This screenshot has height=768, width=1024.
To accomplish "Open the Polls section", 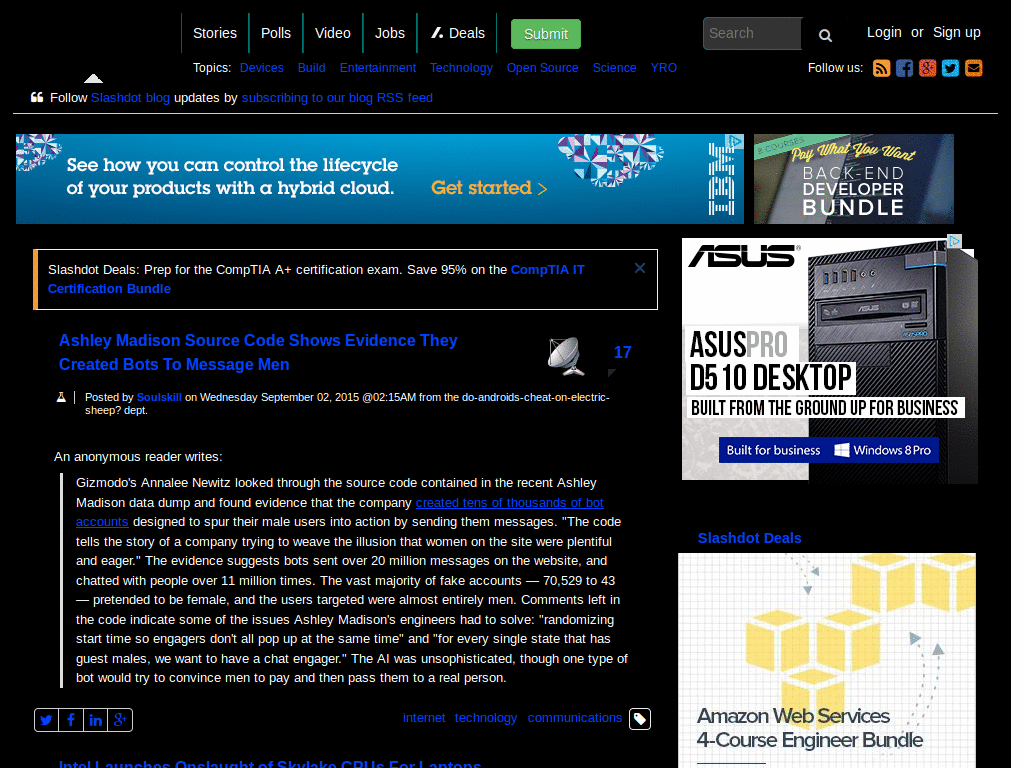I will click(x=276, y=32).
